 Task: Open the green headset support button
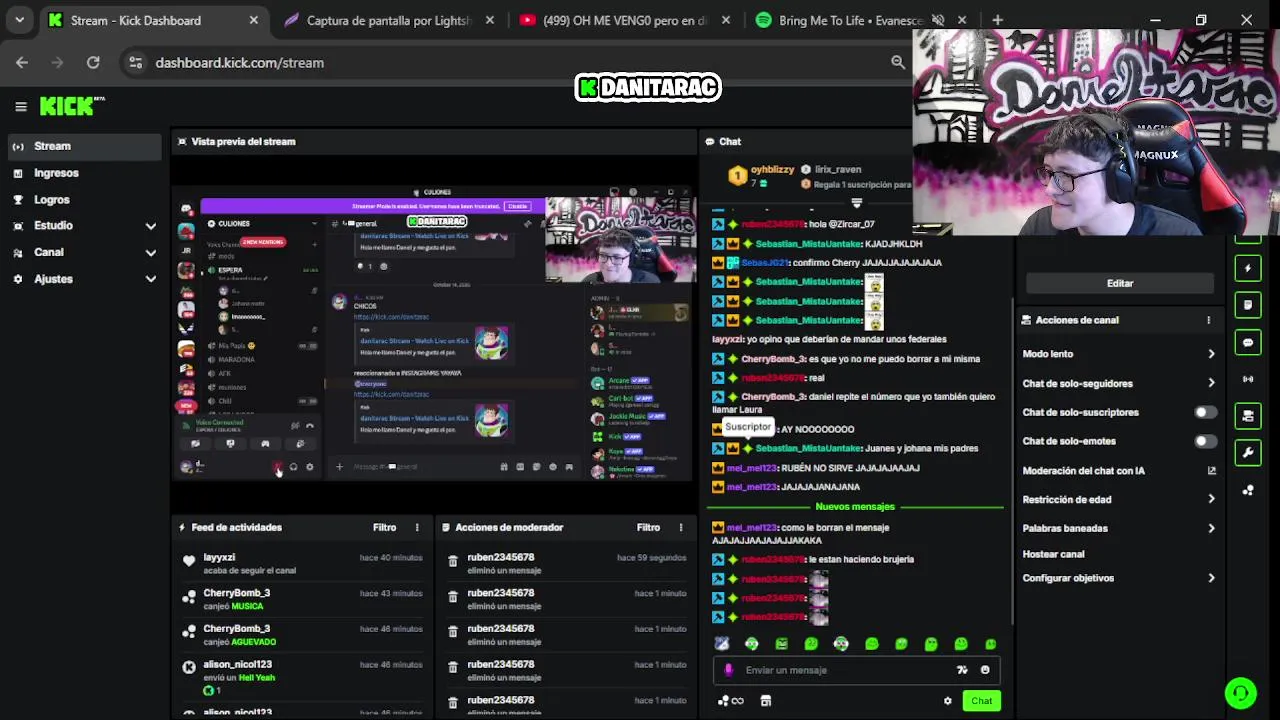click(1240, 693)
